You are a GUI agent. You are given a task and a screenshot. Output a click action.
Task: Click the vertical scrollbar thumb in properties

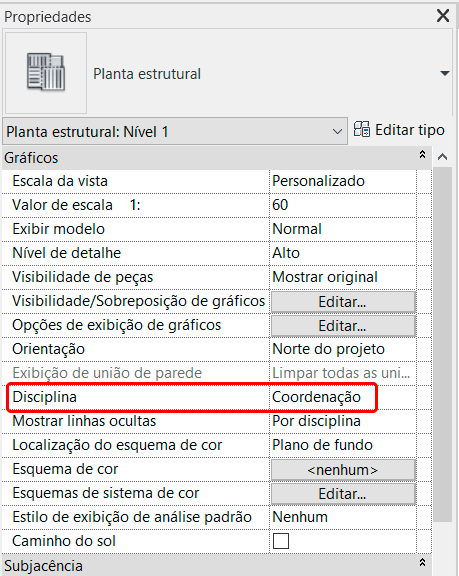442,344
